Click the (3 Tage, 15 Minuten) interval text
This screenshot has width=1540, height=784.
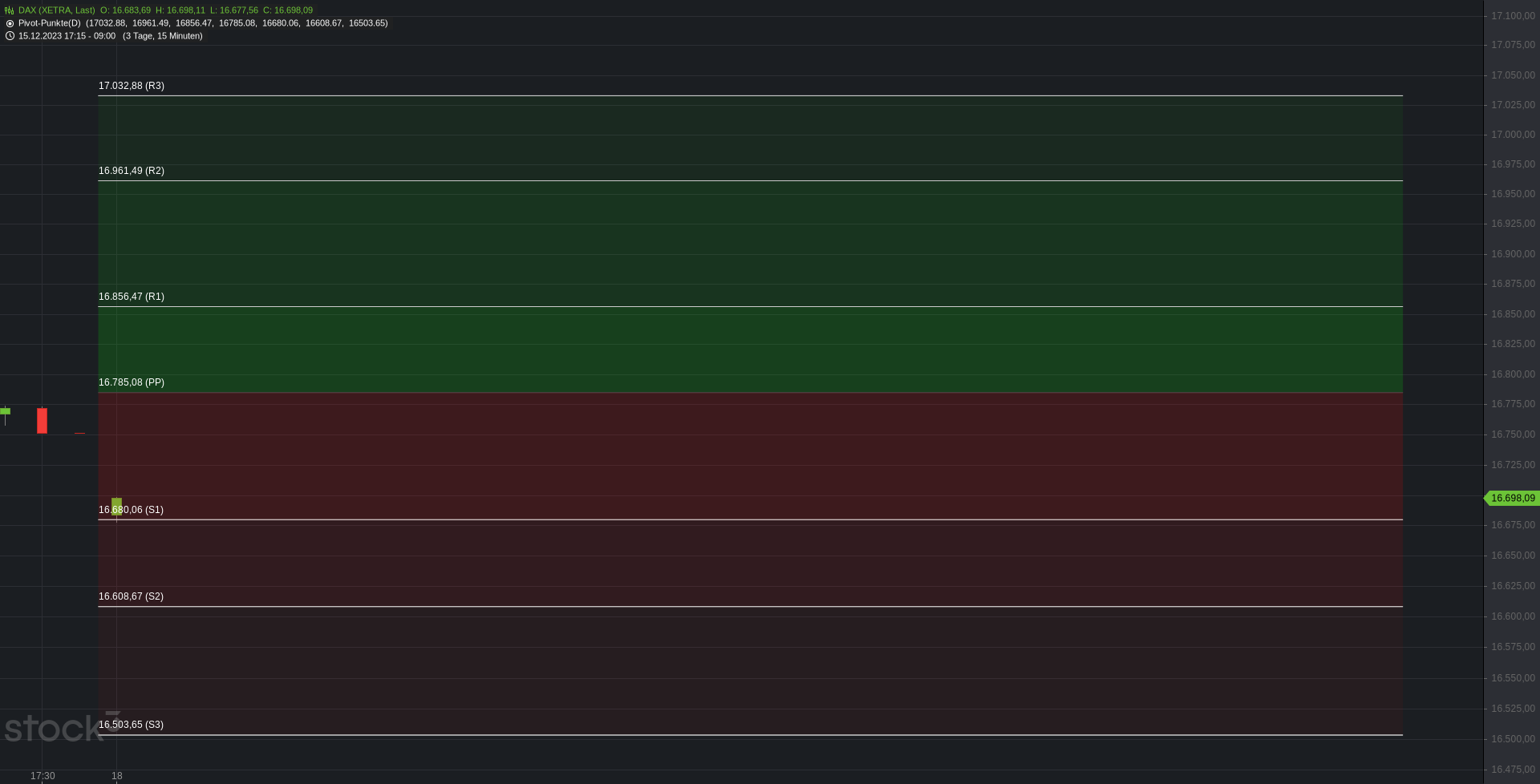tap(163, 36)
